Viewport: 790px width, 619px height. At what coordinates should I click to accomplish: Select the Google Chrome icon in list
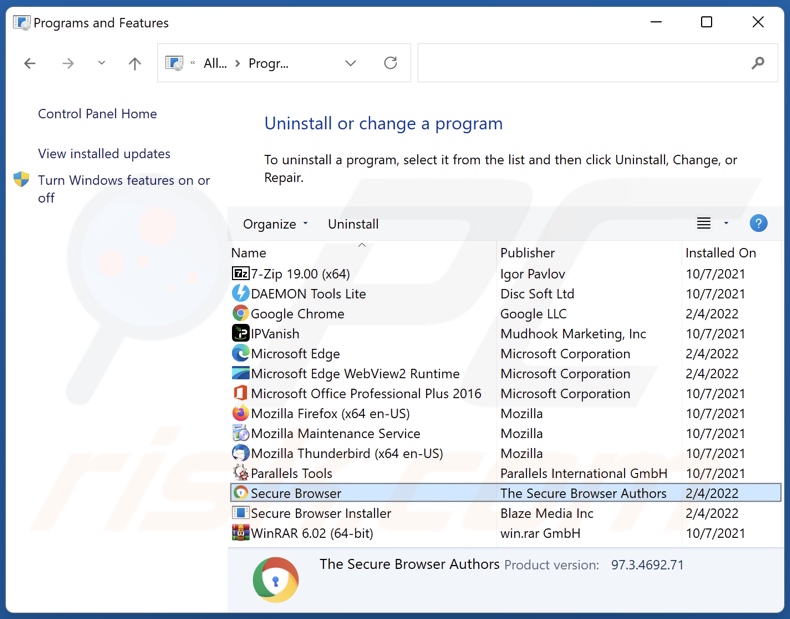[x=240, y=314]
